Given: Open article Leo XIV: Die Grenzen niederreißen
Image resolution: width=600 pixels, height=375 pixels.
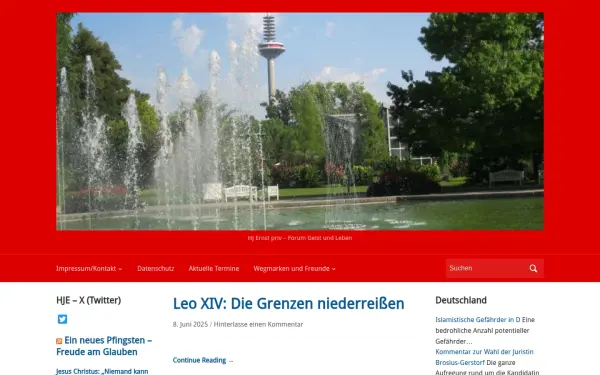Looking at the screenshot, I should pos(289,303).
